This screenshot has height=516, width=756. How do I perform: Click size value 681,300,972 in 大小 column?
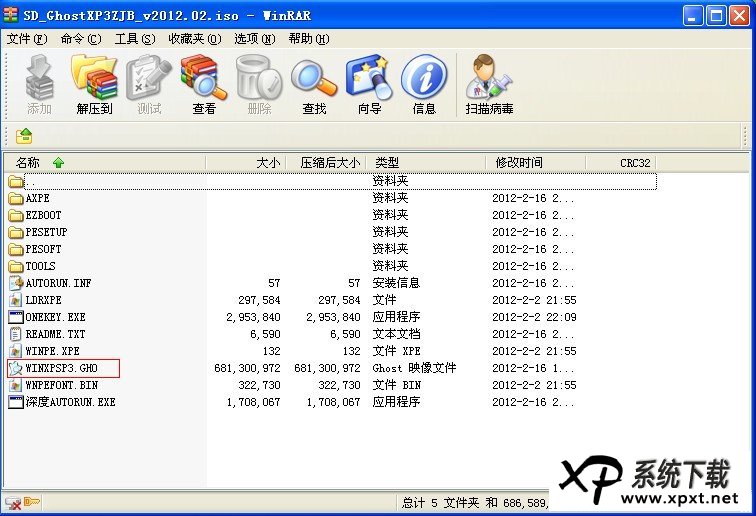[247, 368]
